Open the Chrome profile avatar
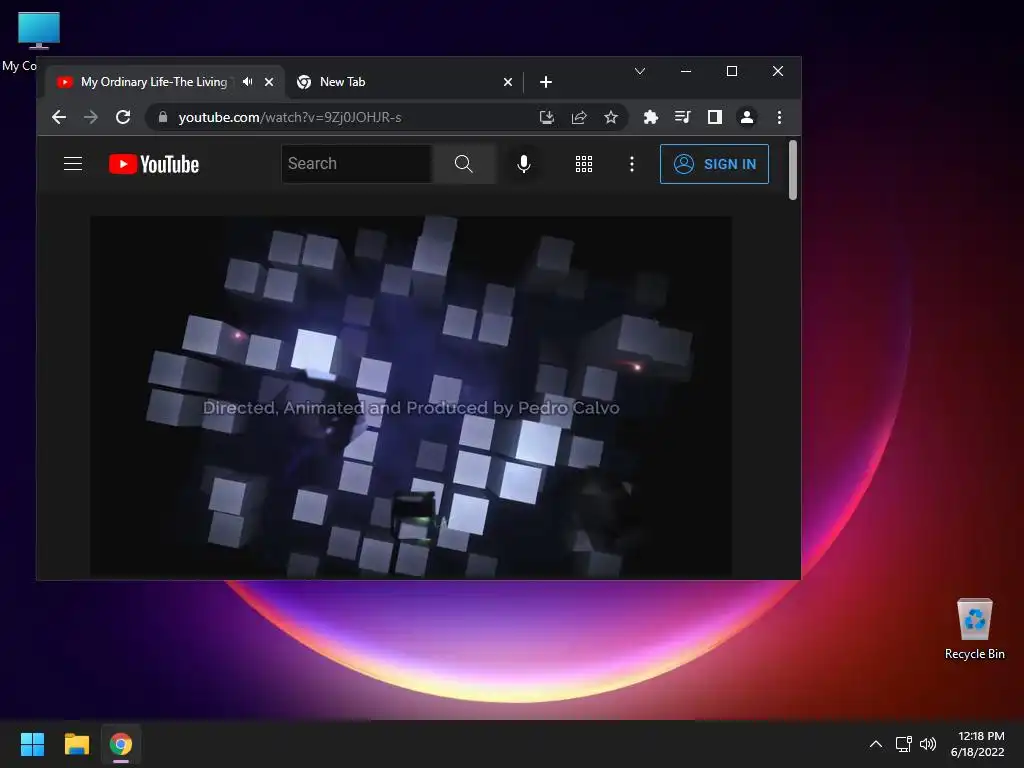 coord(746,118)
